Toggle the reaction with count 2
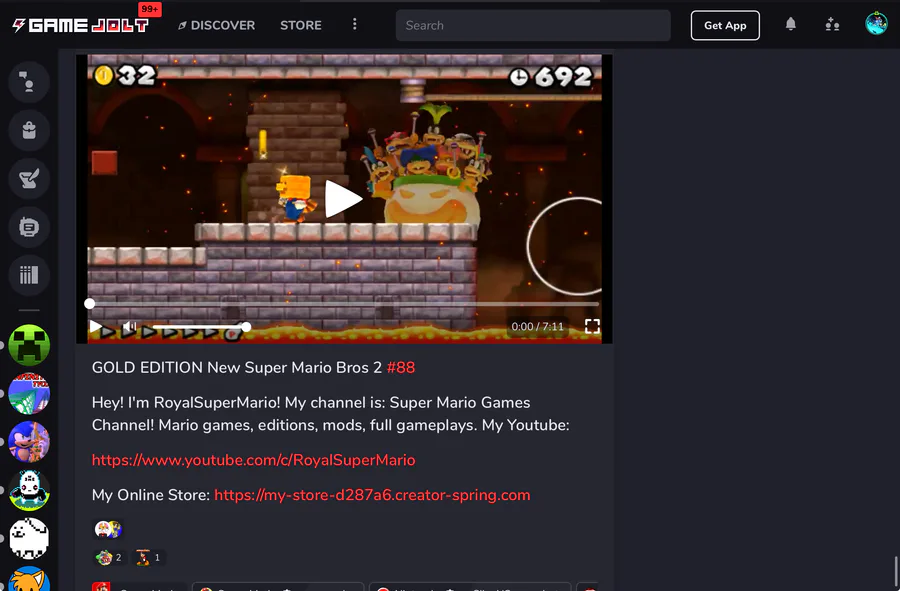Viewport: 900px width, 591px height. (108, 557)
